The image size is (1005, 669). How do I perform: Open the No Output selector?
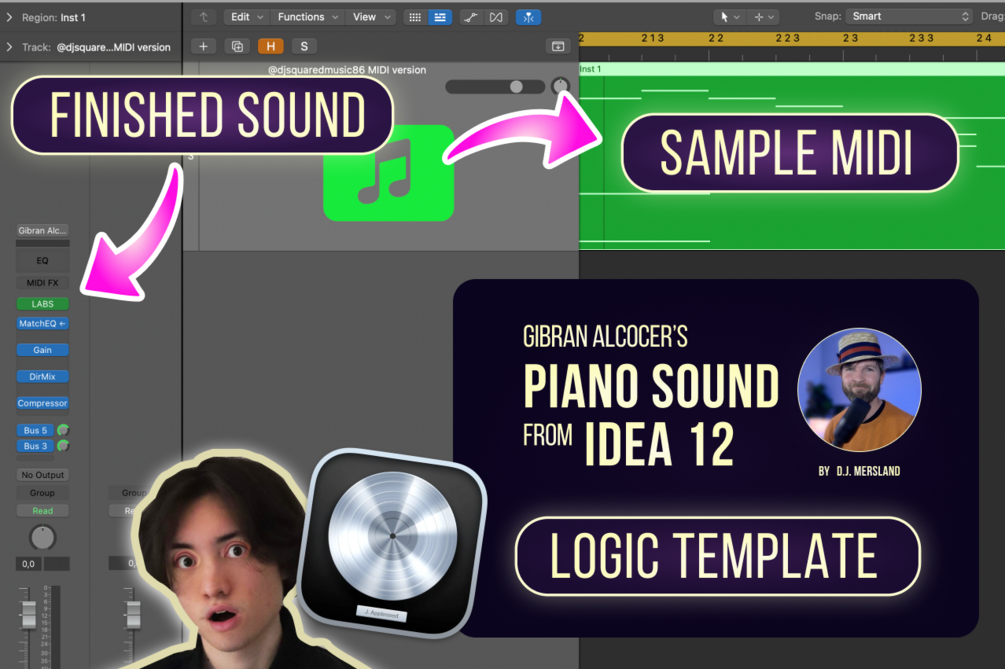pos(42,475)
